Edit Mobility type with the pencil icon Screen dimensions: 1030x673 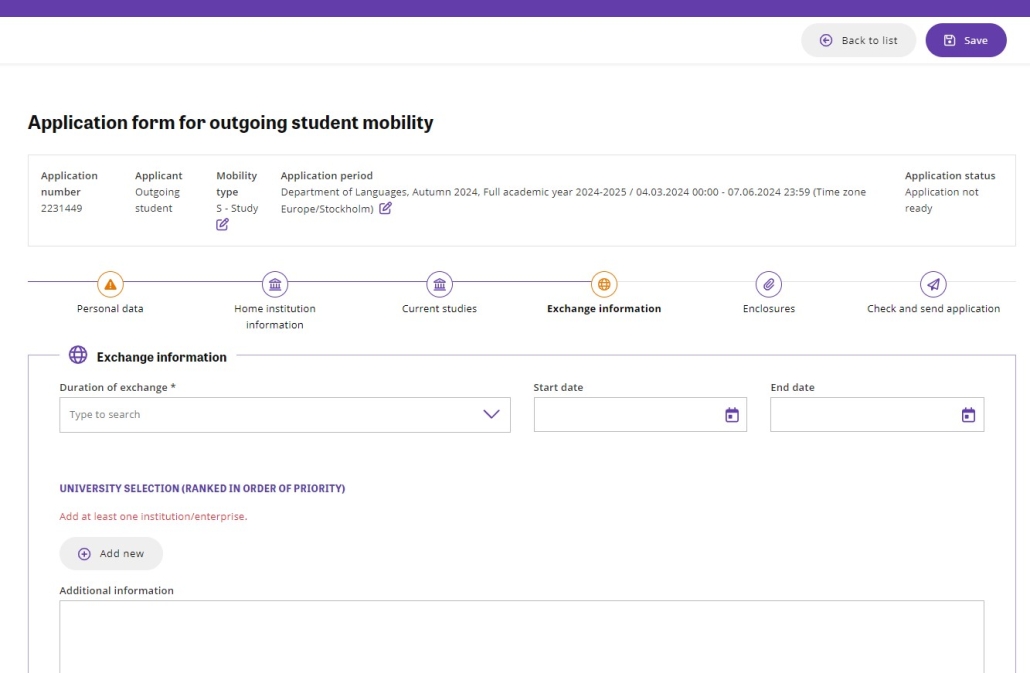tap(223, 224)
